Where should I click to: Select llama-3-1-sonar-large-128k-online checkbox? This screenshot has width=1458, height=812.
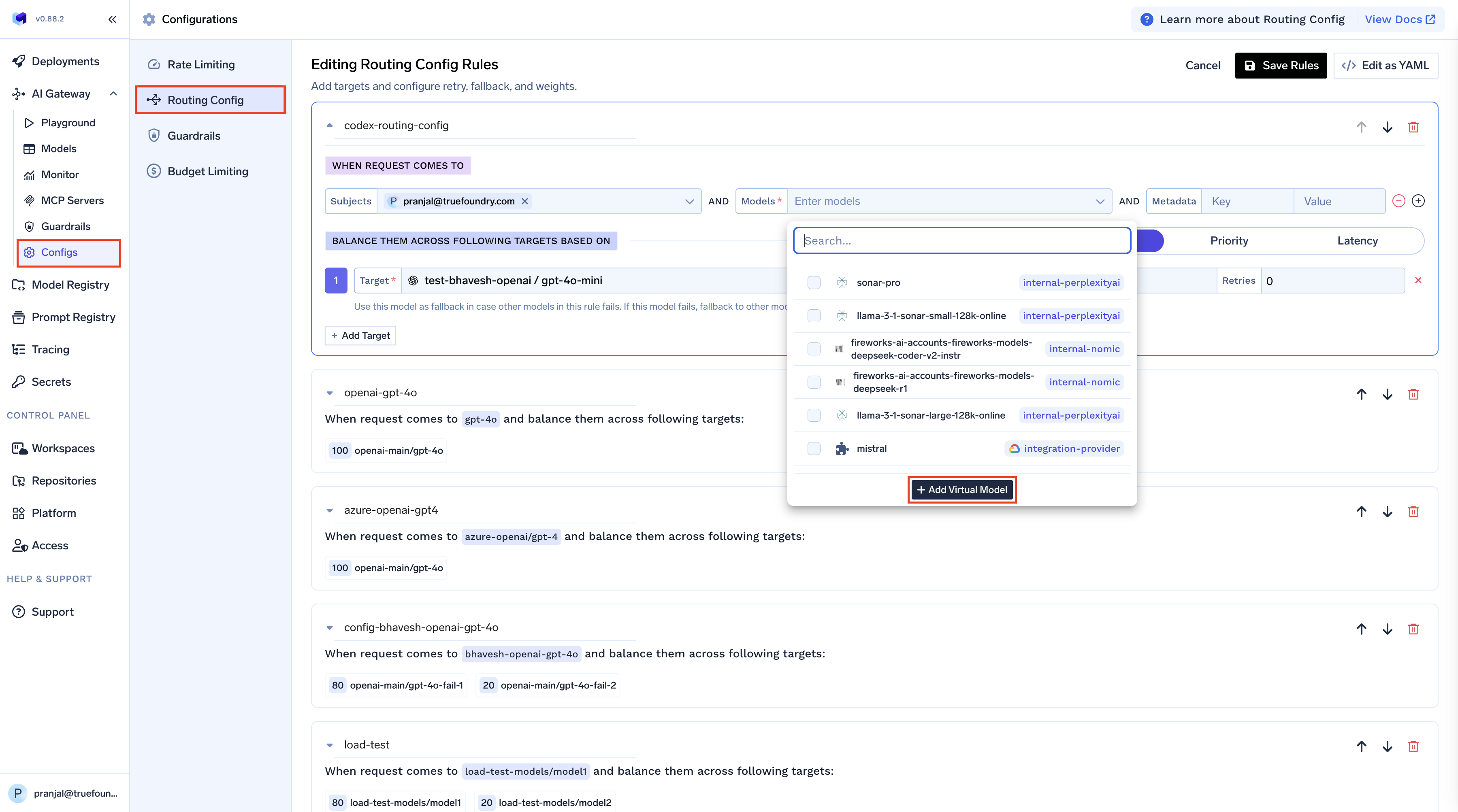[x=814, y=415]
